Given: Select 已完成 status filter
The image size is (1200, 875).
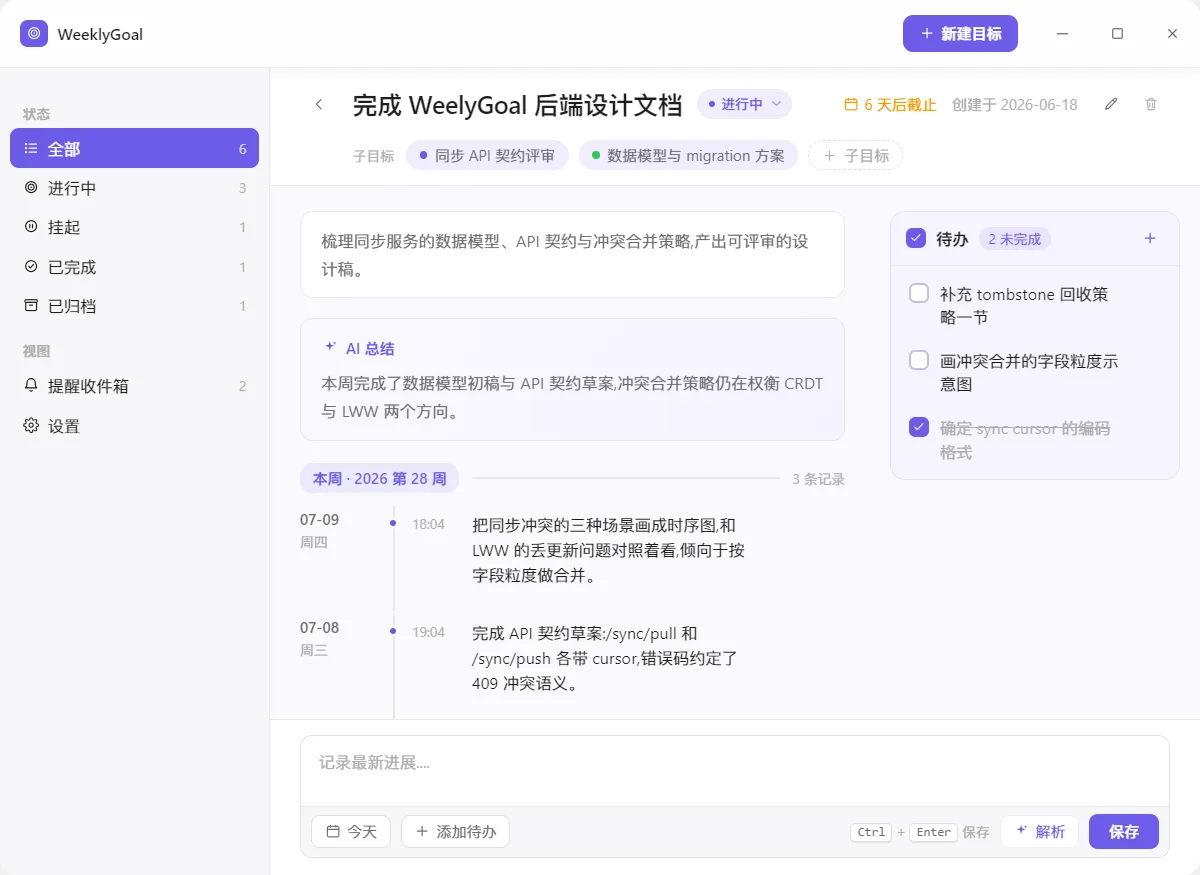Looking at the screenshot, I should coord(134,267).
